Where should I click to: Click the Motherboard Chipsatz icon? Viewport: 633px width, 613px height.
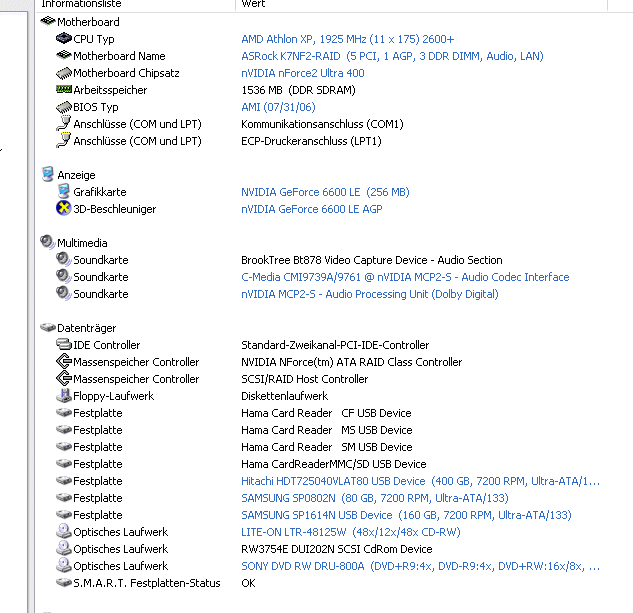tap(64, 73)
